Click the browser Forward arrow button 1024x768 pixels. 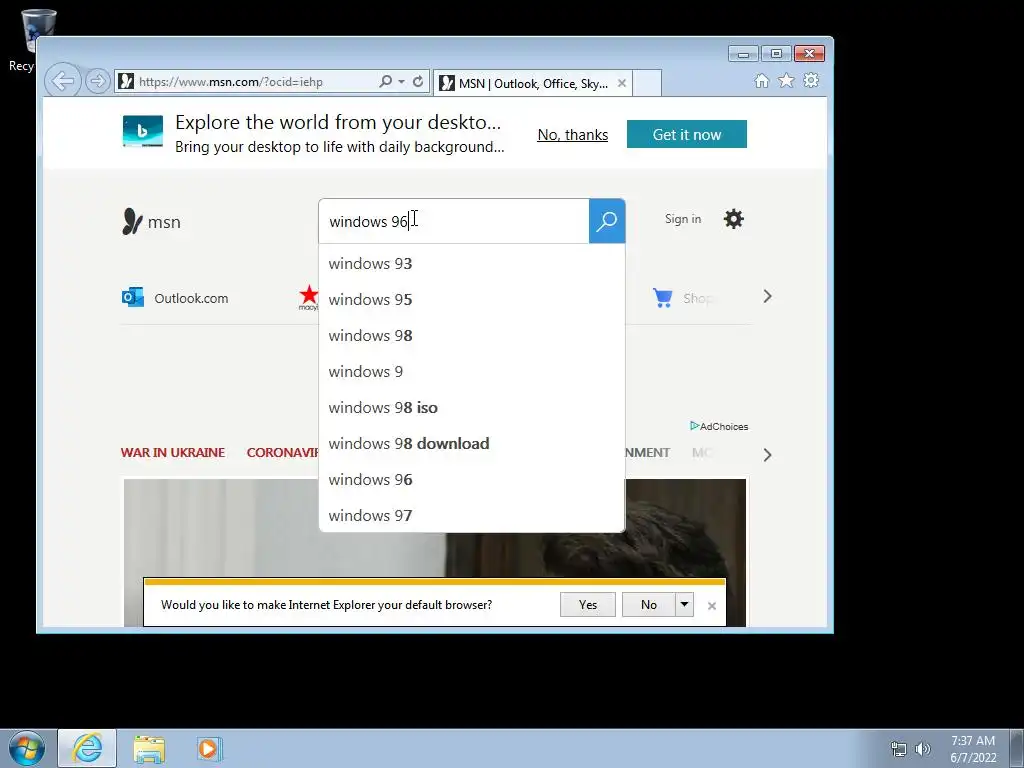pyautogui.click(x=97, y=82)
